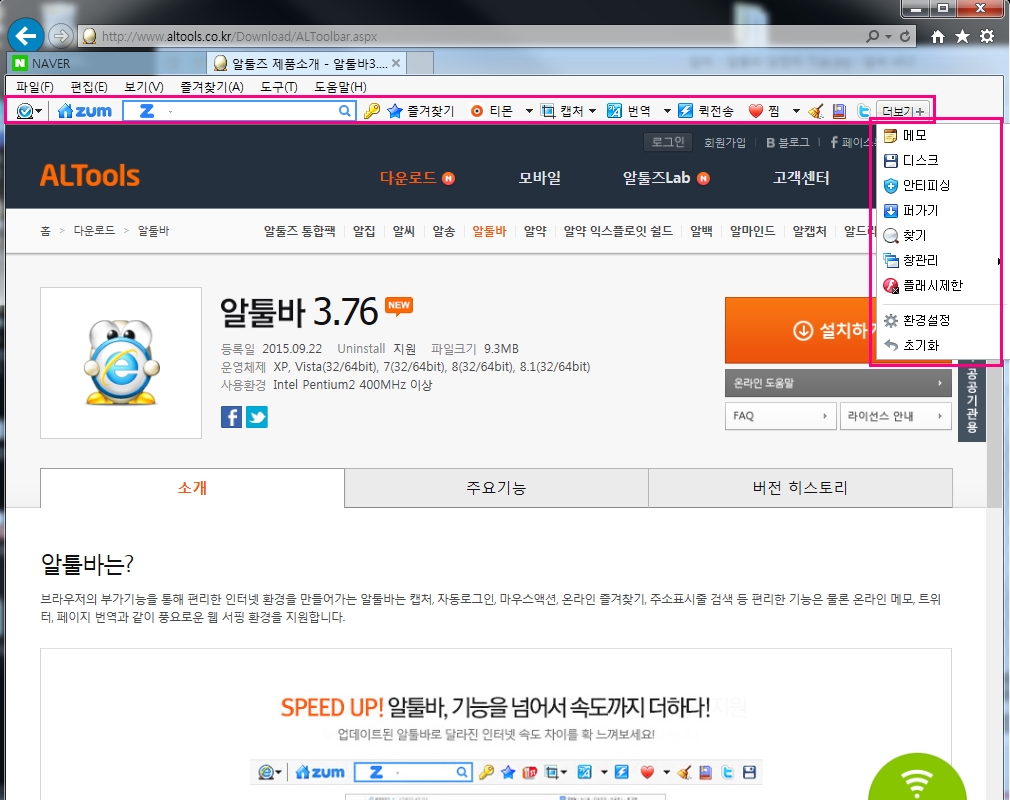The image size is (1010, 800).
Task: Switch to the NAVER browser tab
Action: point(106,63)
